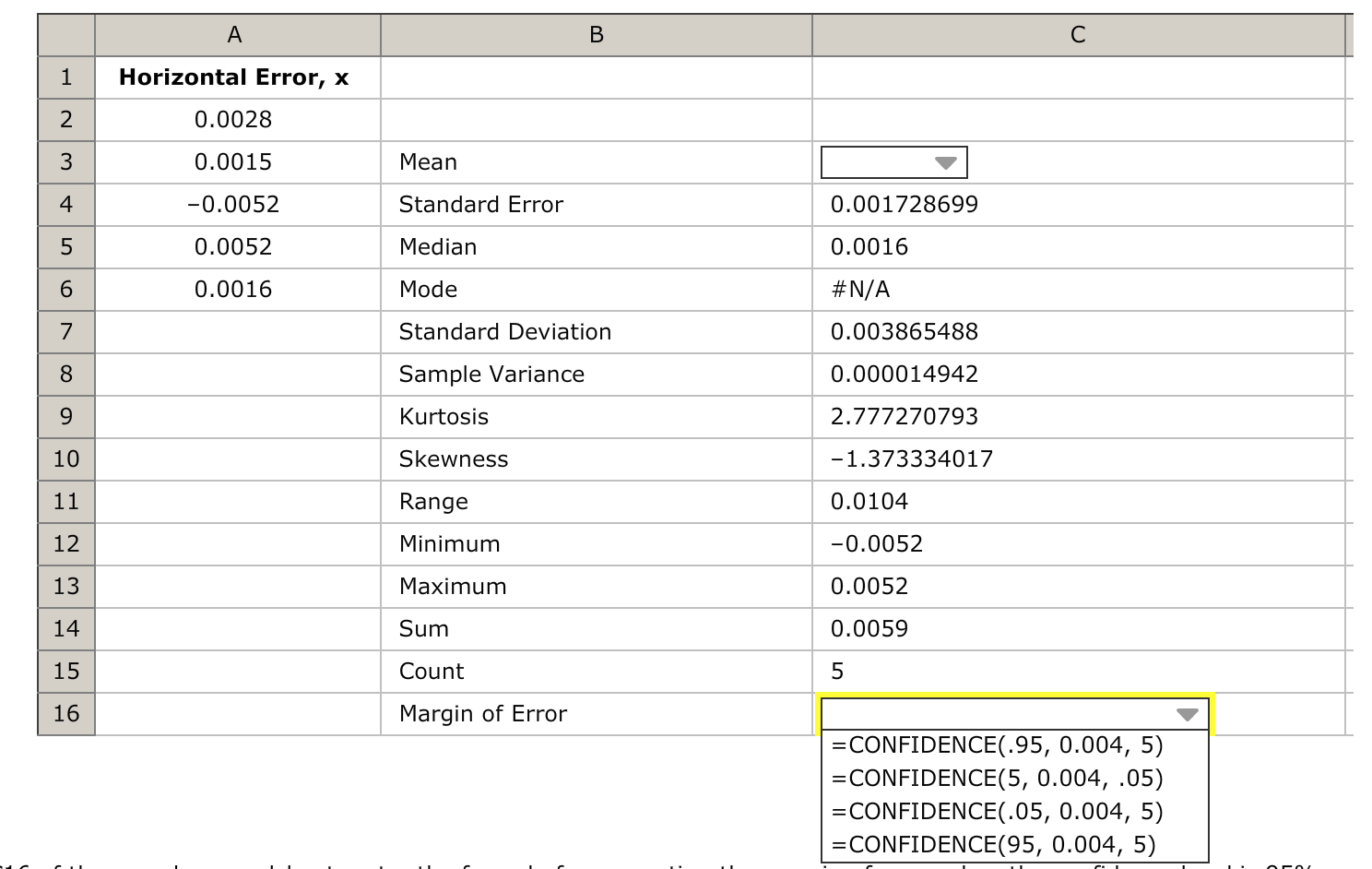The image size is (1372, 869).
Task: Select column header B
Action: tap(596, 34)
